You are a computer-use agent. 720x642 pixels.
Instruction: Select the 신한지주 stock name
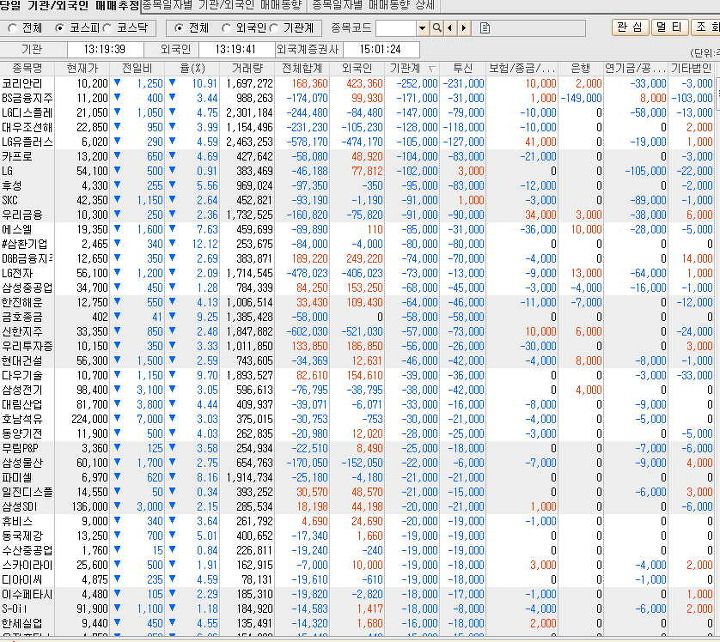click(22, 332)
